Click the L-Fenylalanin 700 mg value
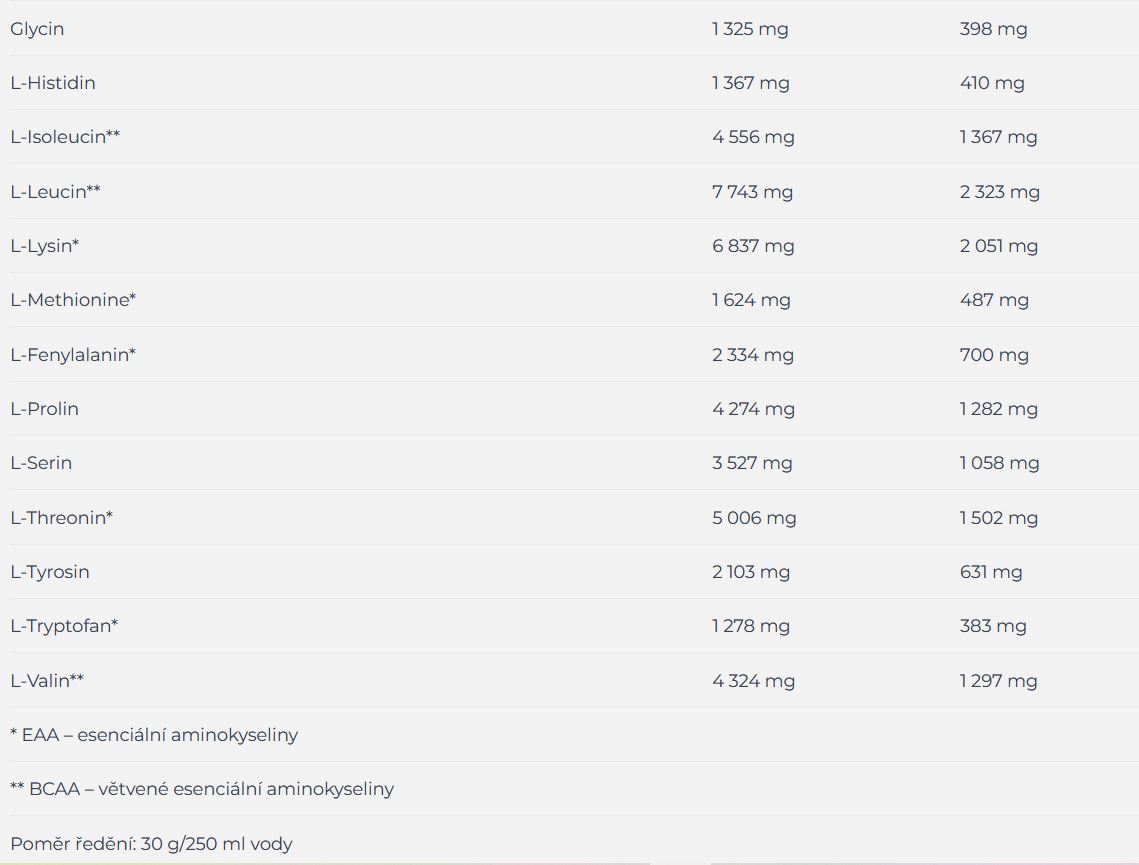The image size is (1139, 865). [x=994, y=355]
